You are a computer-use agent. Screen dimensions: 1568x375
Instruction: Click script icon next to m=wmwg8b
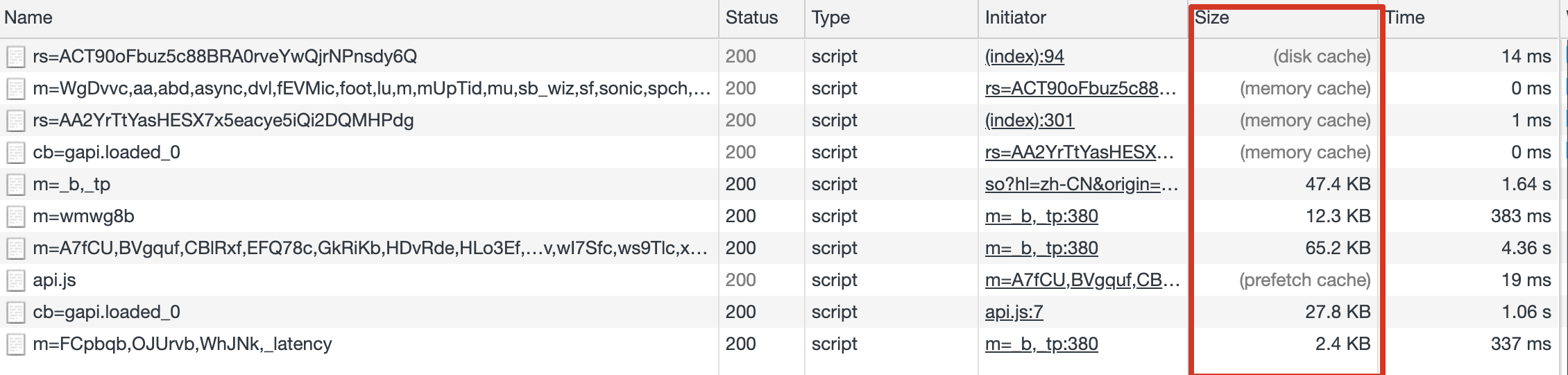point(16,217)
